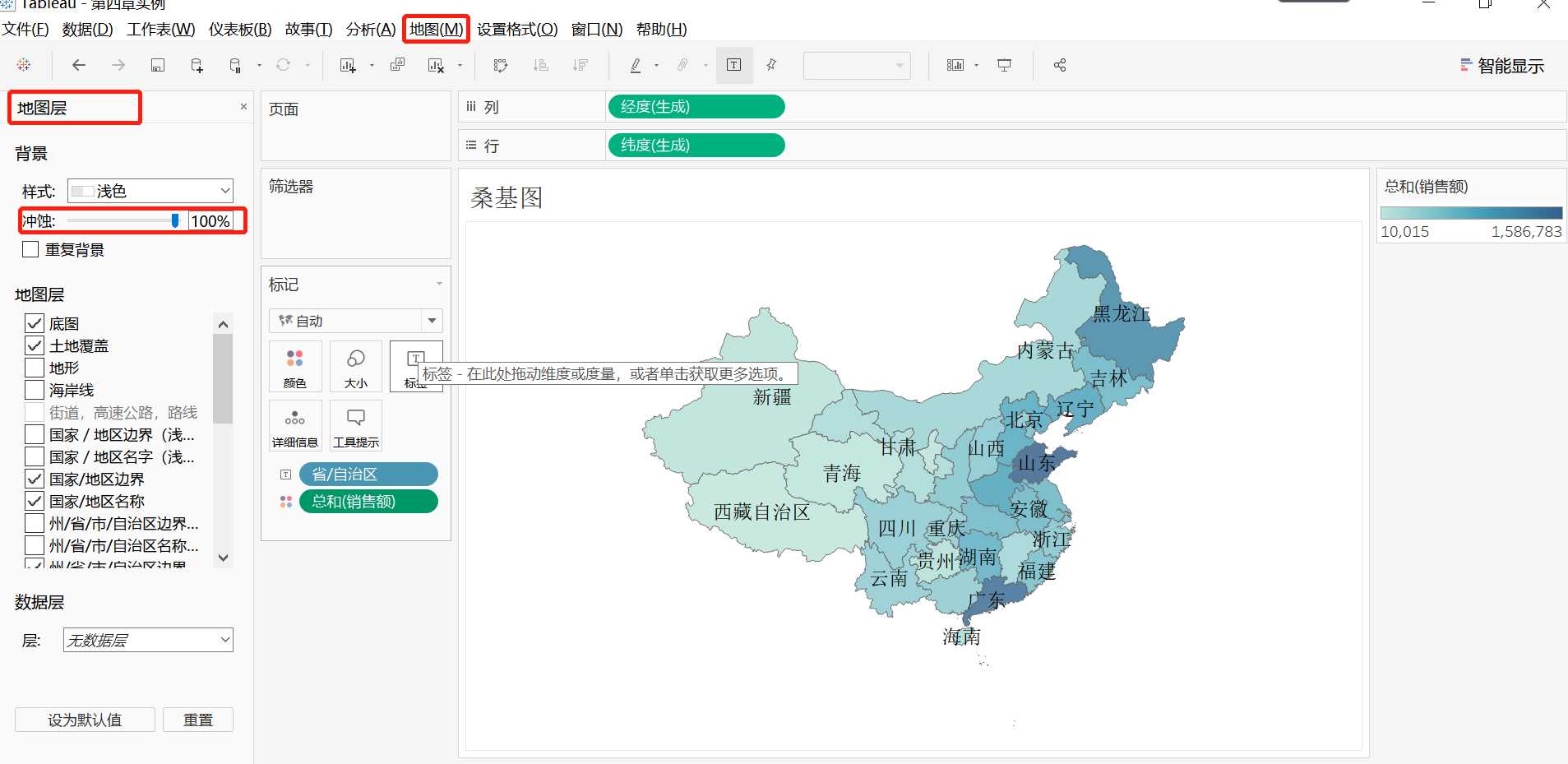1568x764 pixels.
Task: Check the 海岸线 map layer
Action: click(35, 390)
